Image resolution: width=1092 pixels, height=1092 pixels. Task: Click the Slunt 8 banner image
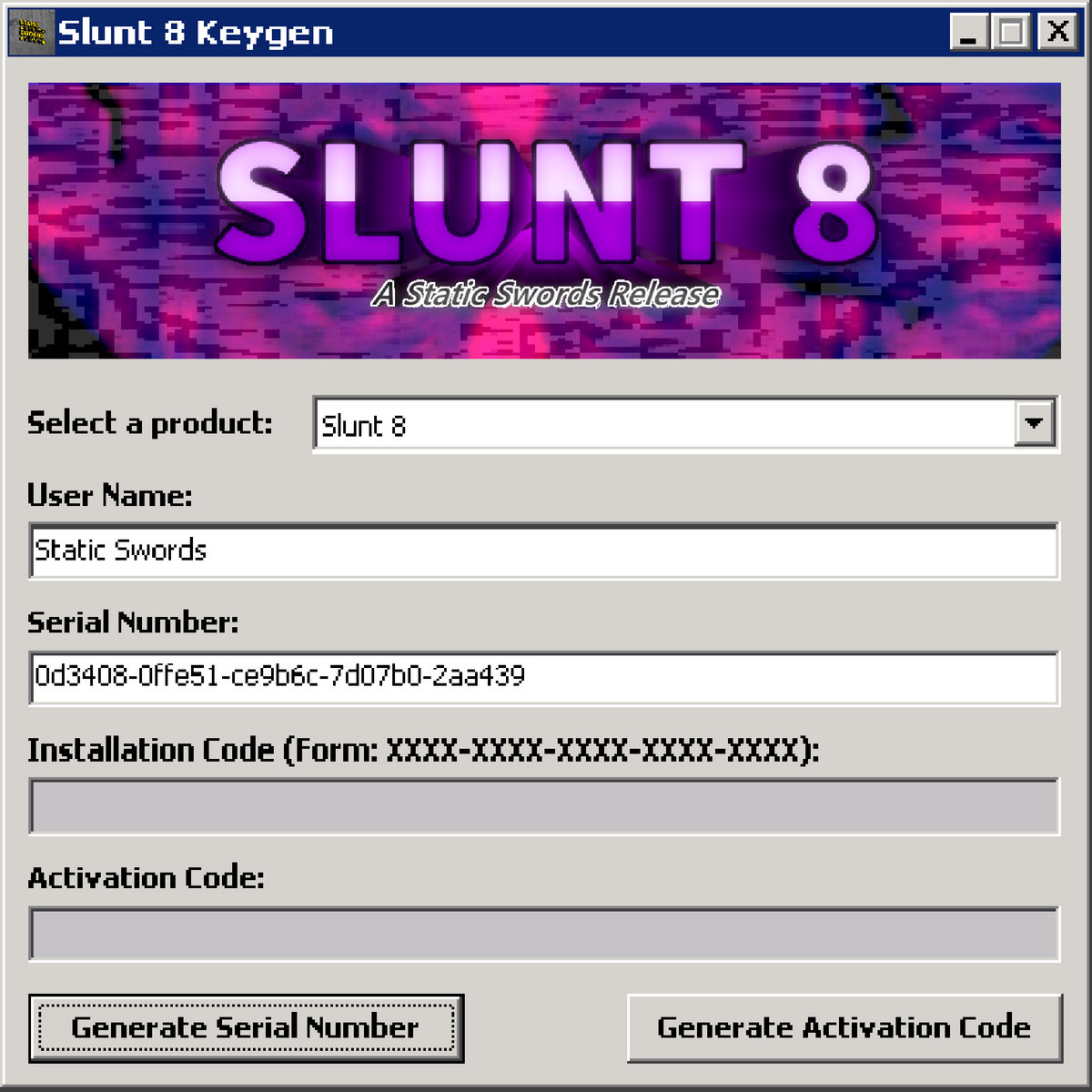point(546,218)
